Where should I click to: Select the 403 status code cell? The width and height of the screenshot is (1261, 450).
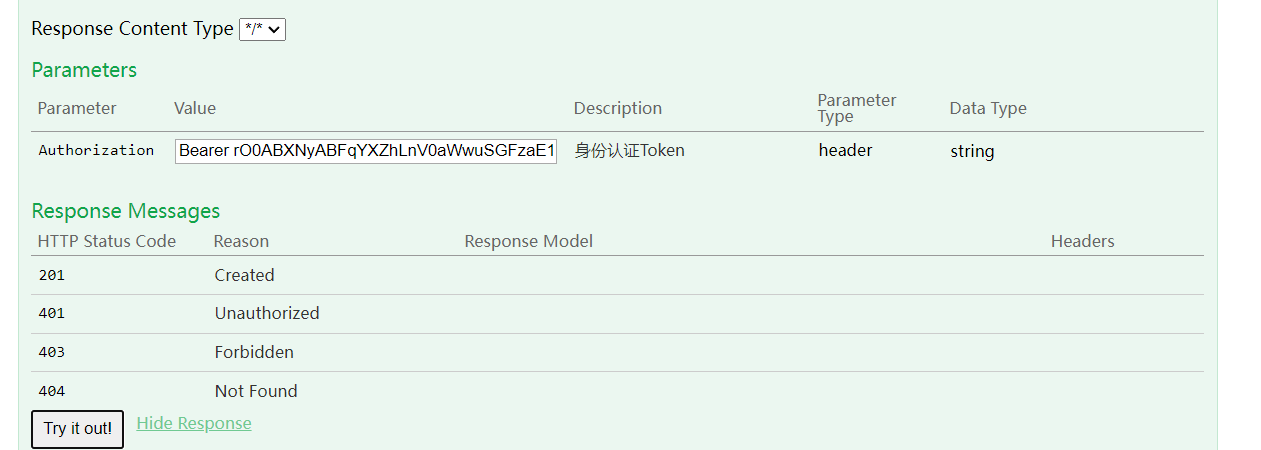(x=51, y=352)
